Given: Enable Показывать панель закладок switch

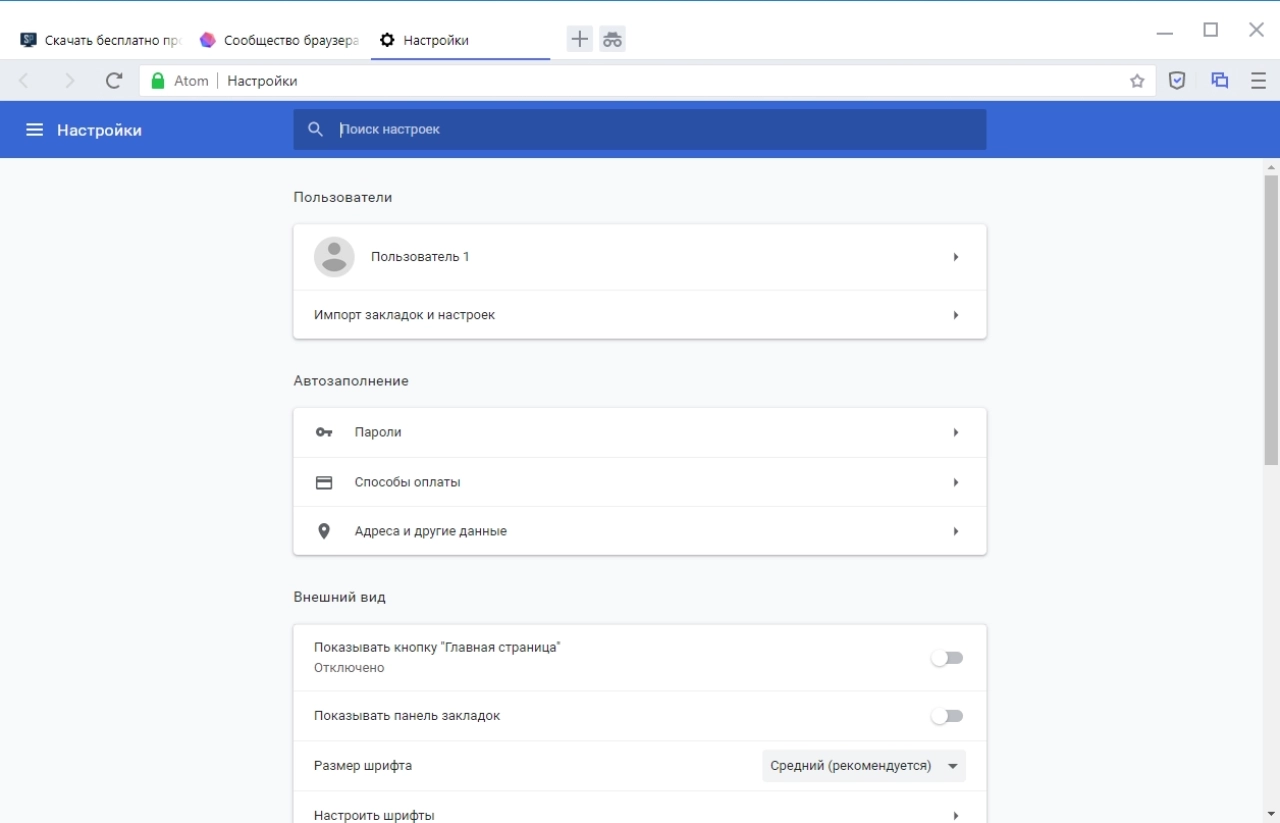Looking at the screenshot, I should pos(946,716).
